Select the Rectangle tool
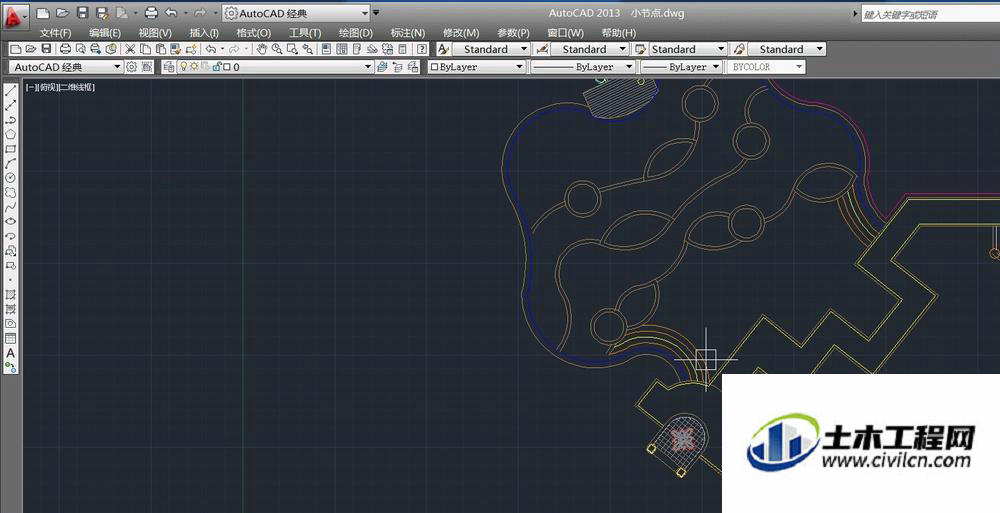 click(x=11, y=149)
